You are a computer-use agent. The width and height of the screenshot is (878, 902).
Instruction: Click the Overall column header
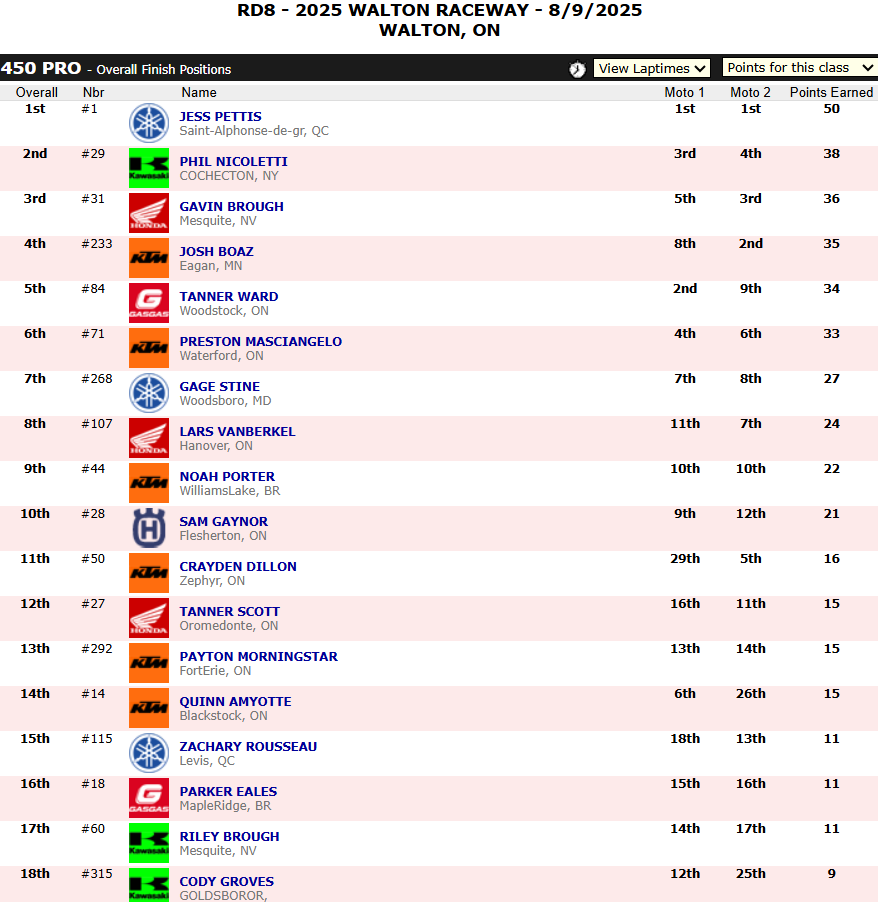(37, 93)
